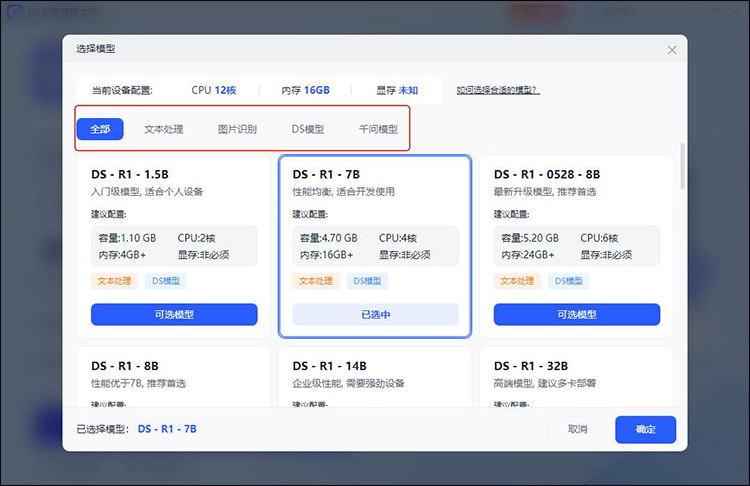Switch to the 图片识别 filter tab
Screen dimensions: 750x486
point(237,129)
